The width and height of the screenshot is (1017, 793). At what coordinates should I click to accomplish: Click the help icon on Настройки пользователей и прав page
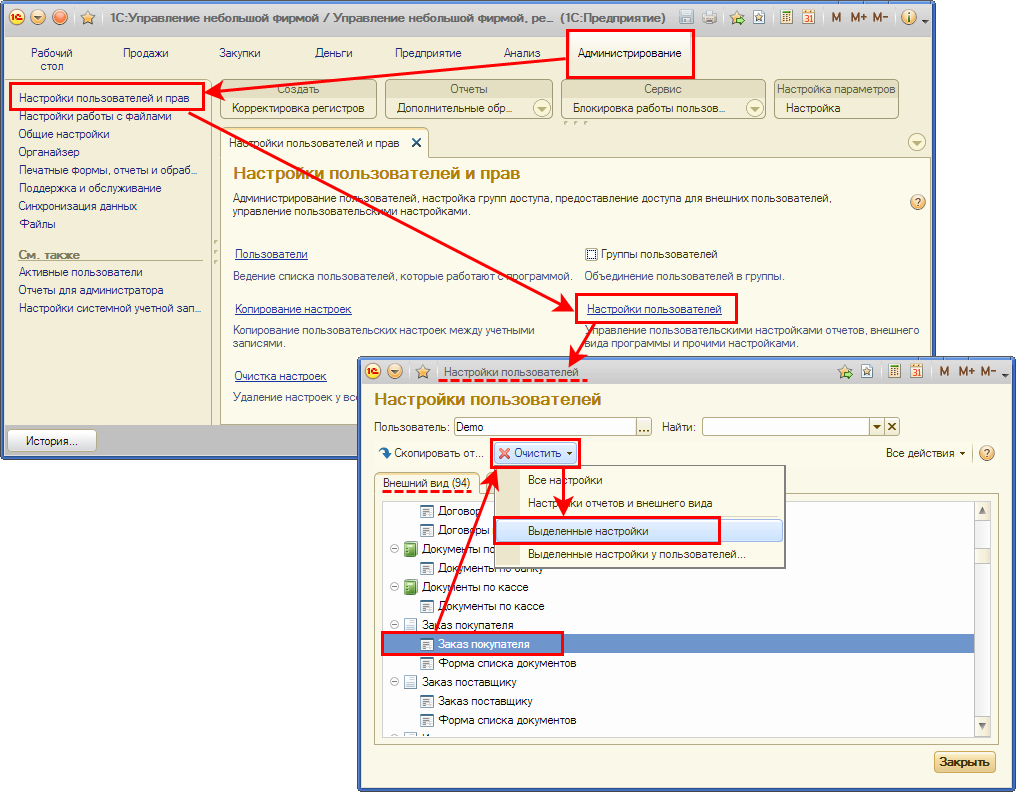pyautogui.click(x=917, y=202)
